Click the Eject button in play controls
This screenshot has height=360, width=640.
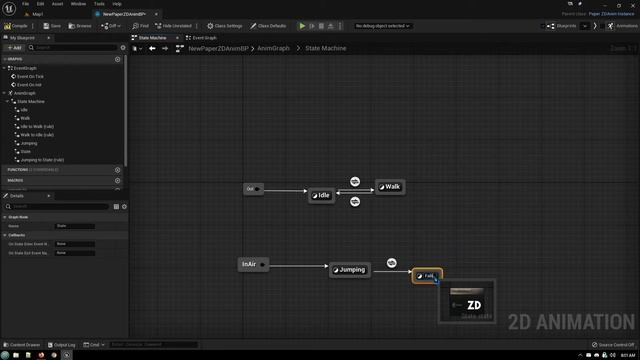[x=331, y=26]
